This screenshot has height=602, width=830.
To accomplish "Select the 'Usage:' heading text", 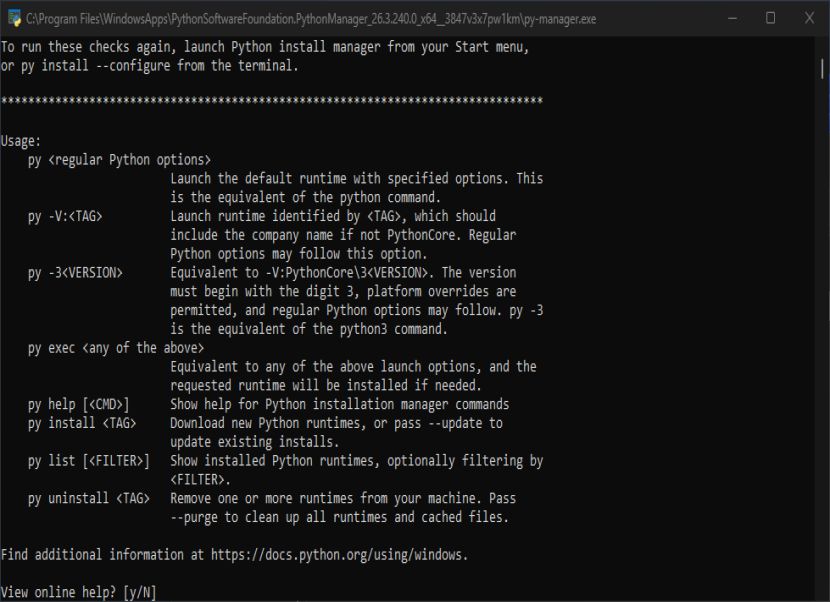I will [21, 141].
